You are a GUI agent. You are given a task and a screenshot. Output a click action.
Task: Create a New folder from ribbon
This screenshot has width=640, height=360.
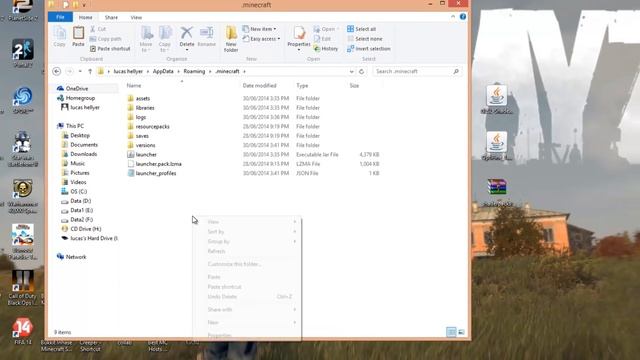tap(231, 39)
